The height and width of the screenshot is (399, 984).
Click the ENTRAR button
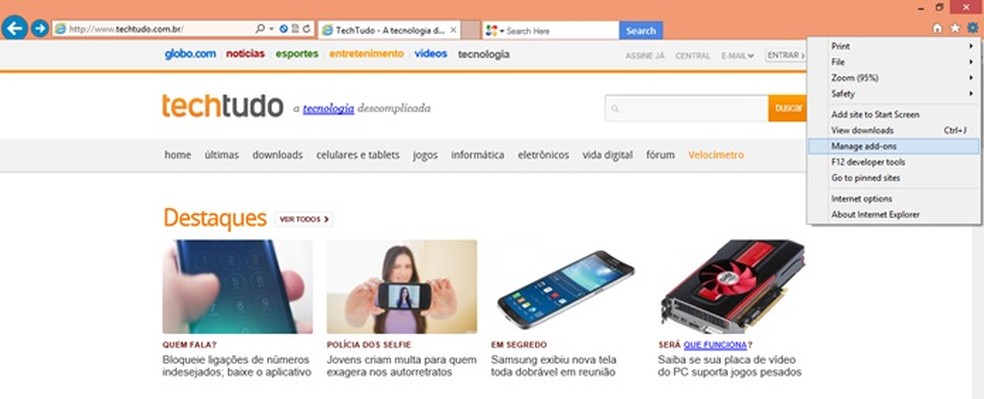[x=786, y=55]
